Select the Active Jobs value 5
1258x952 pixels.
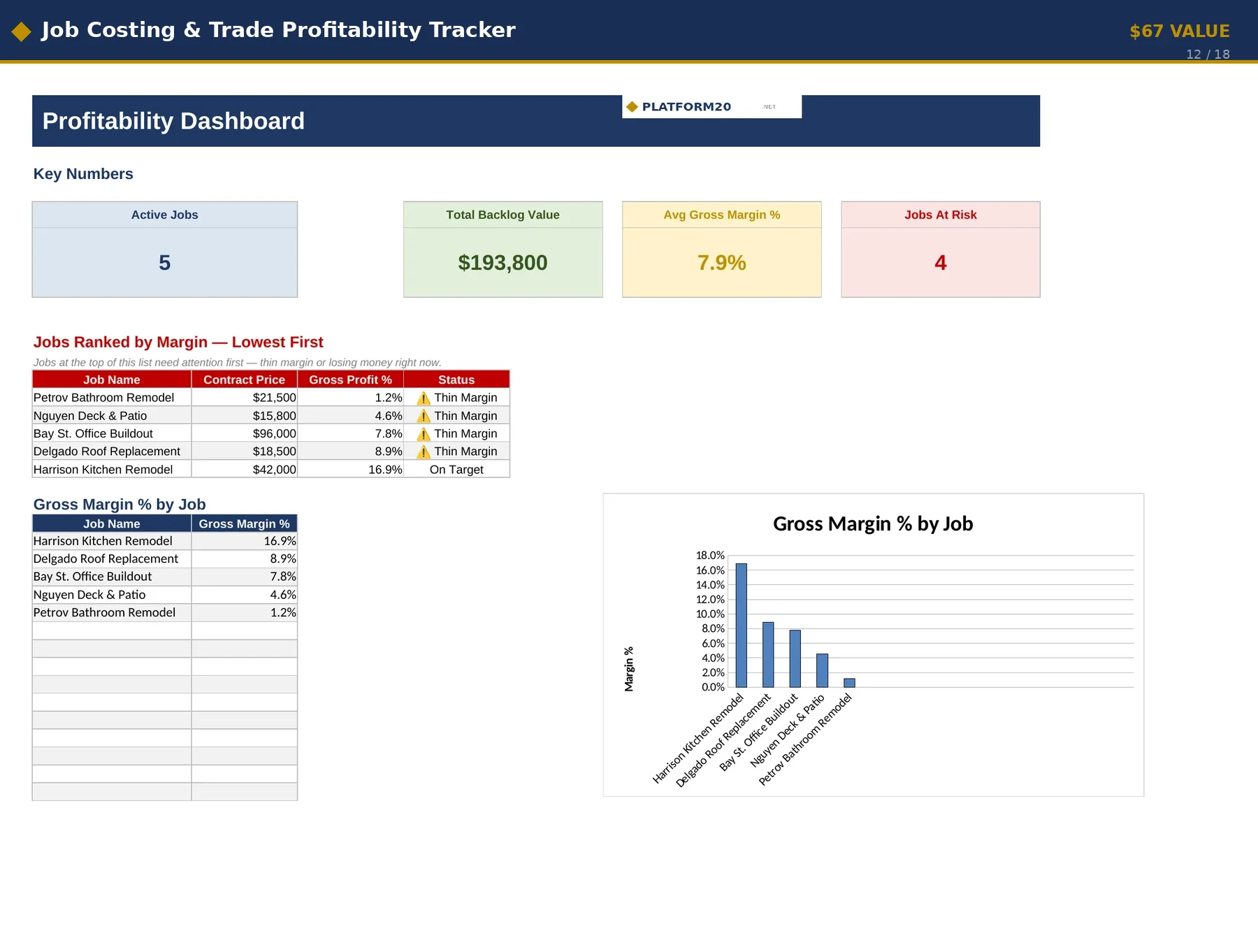click(x=164, y=263)
